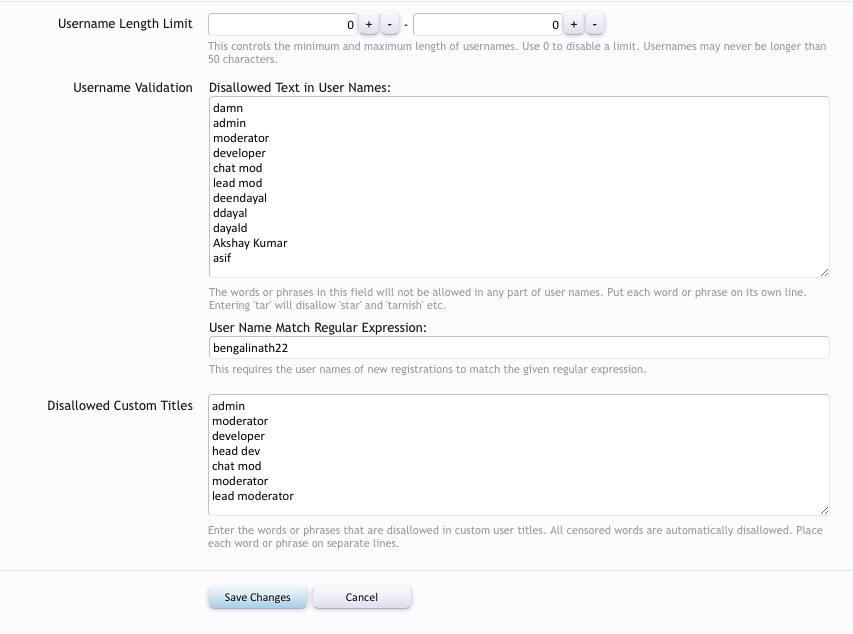
Task: Decrease the minimum username length with minus
Action: [390, 24]
